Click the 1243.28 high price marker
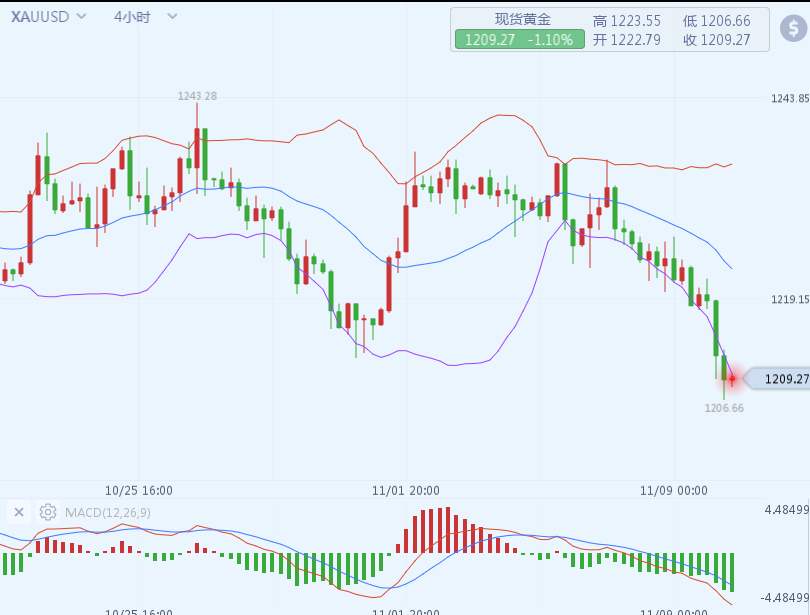The image size is (810, 615). coord(197,96)
